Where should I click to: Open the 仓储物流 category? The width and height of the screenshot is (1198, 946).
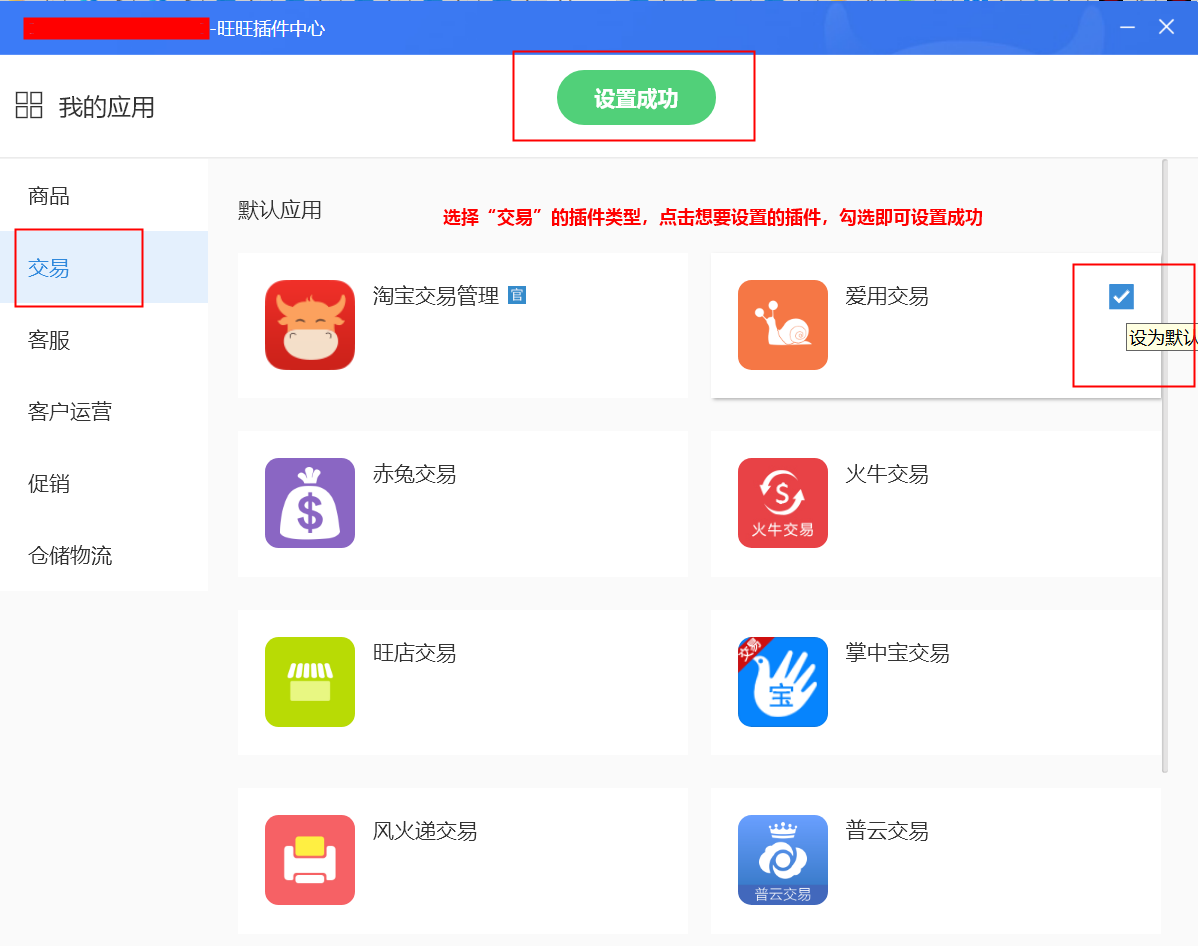(70, 556)
